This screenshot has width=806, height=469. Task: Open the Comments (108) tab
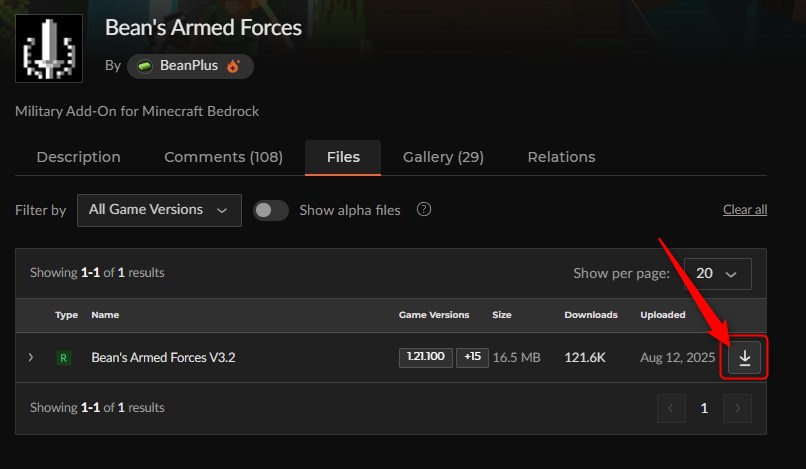(223, 157)
